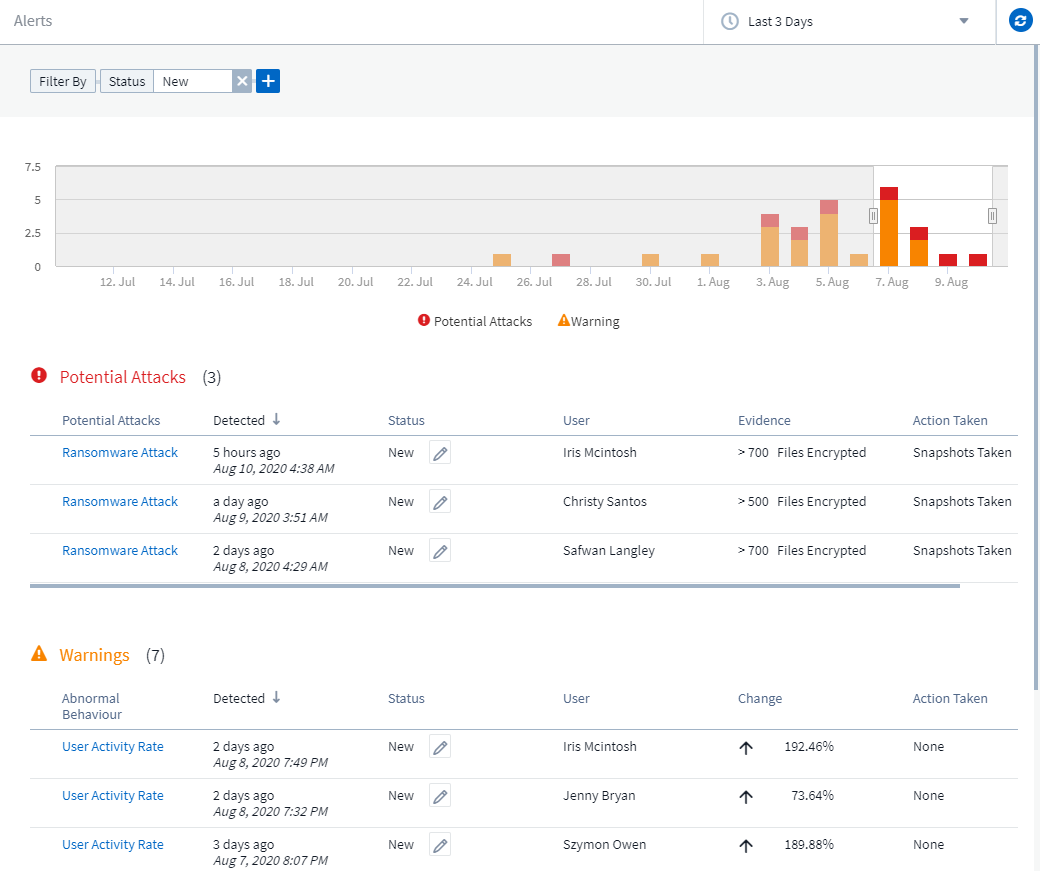The width and height of the screenshot is (1040, 871).
Task: Click the left chart range handle
Action: coord(873,215)
